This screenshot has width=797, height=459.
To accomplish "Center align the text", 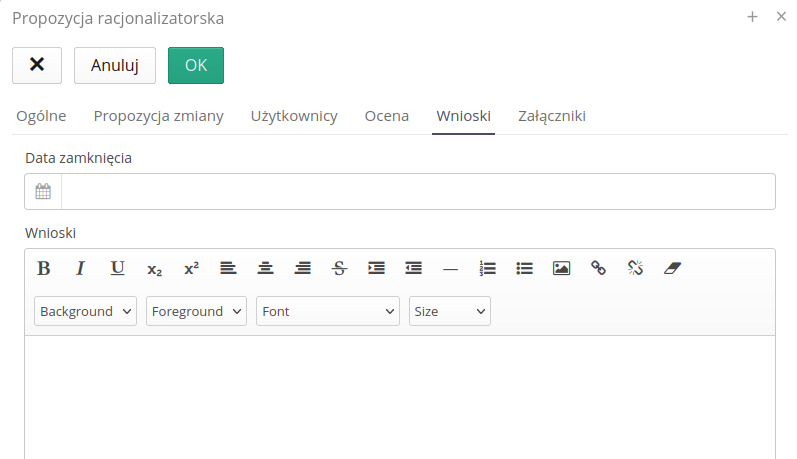I will click(265, 268).
